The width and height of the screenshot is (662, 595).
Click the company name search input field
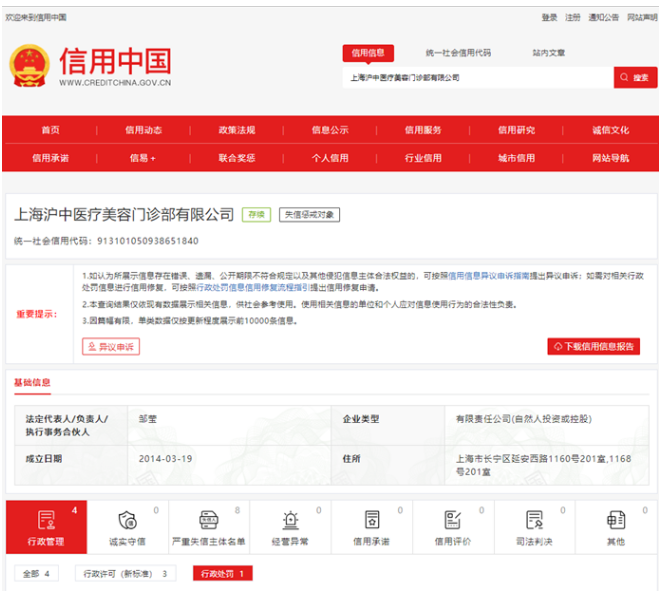[478, 77]
